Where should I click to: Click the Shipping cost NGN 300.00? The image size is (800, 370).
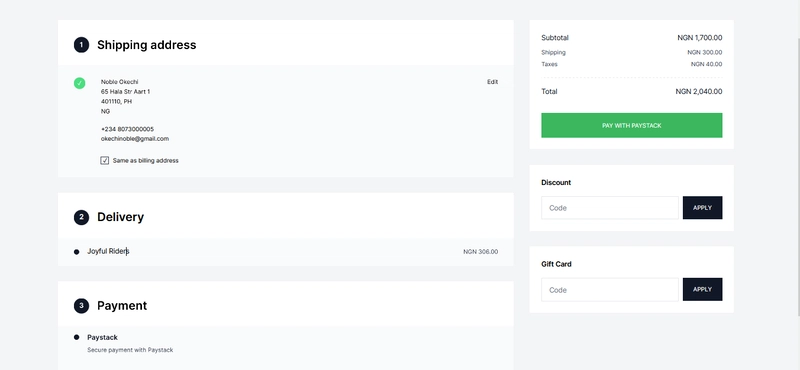click(705, 52)
